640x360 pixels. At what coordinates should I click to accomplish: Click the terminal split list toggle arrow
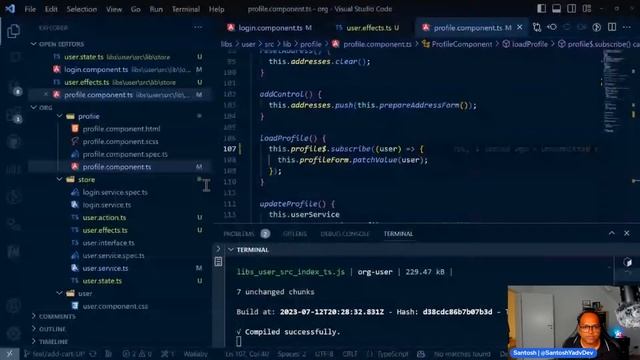[x=218, y=249]
